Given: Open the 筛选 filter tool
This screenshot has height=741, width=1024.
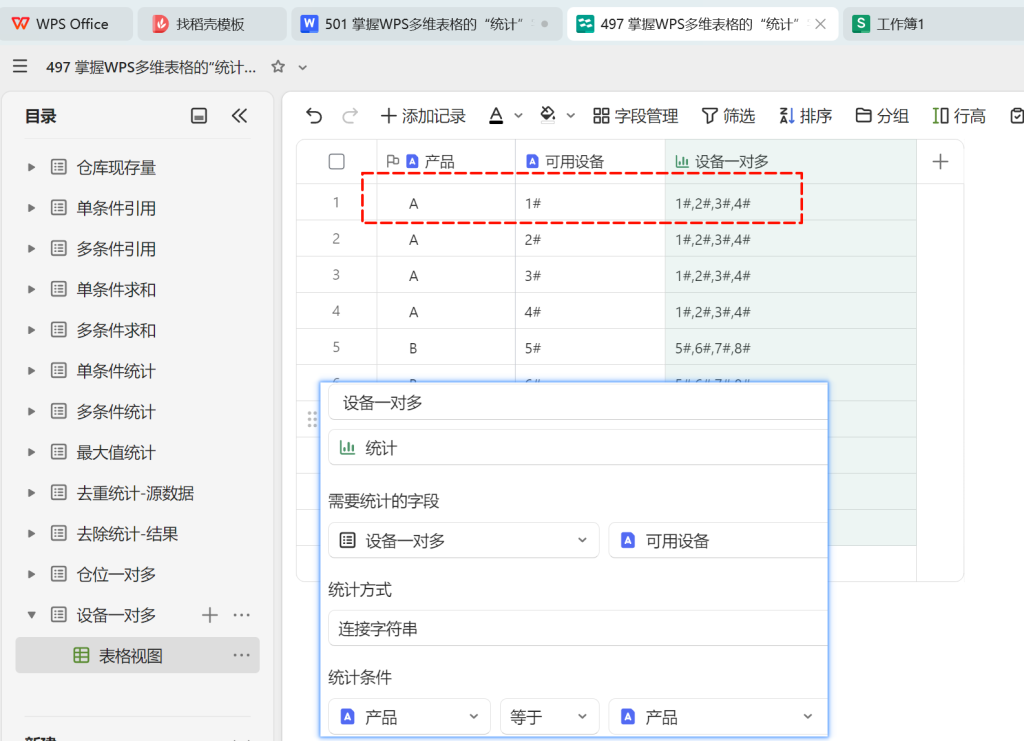Looking at the screenshot, I should coord(728,116).
